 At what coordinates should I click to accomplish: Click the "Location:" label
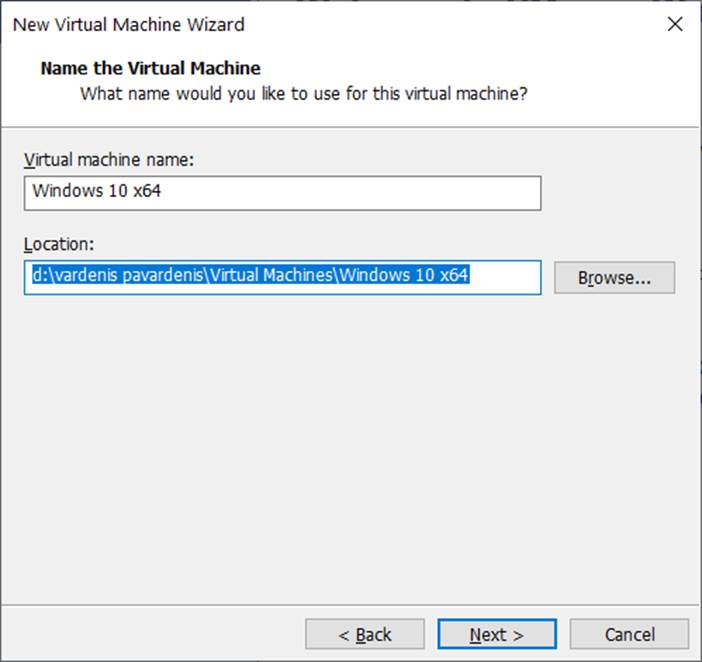[57, 243]
